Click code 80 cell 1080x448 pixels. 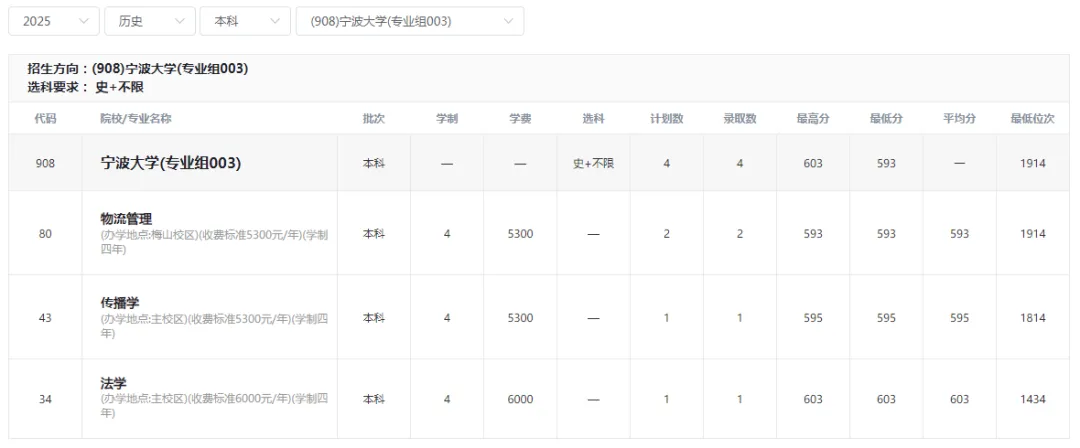tap(45, 234)
